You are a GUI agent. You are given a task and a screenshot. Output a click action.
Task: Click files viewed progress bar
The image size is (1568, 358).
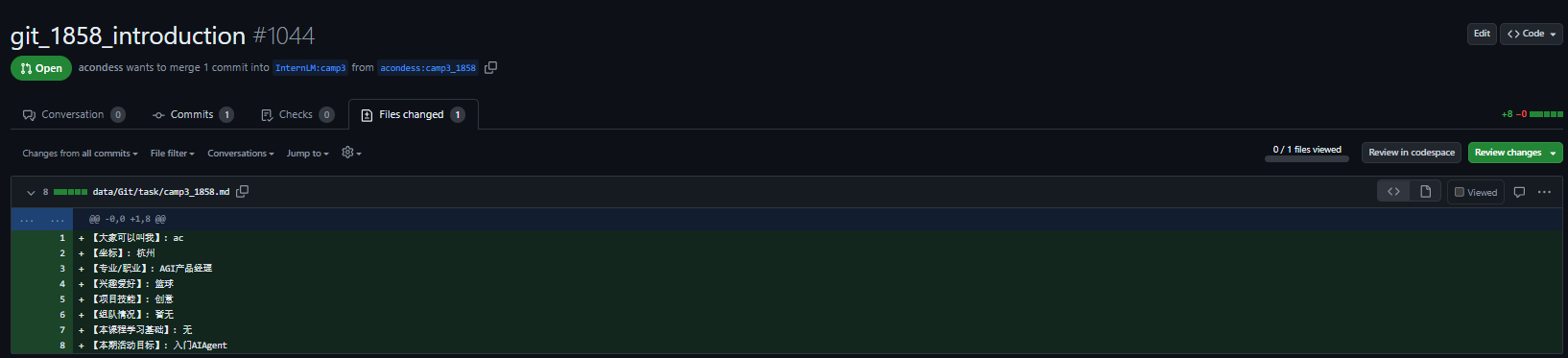pos(1307,158)
